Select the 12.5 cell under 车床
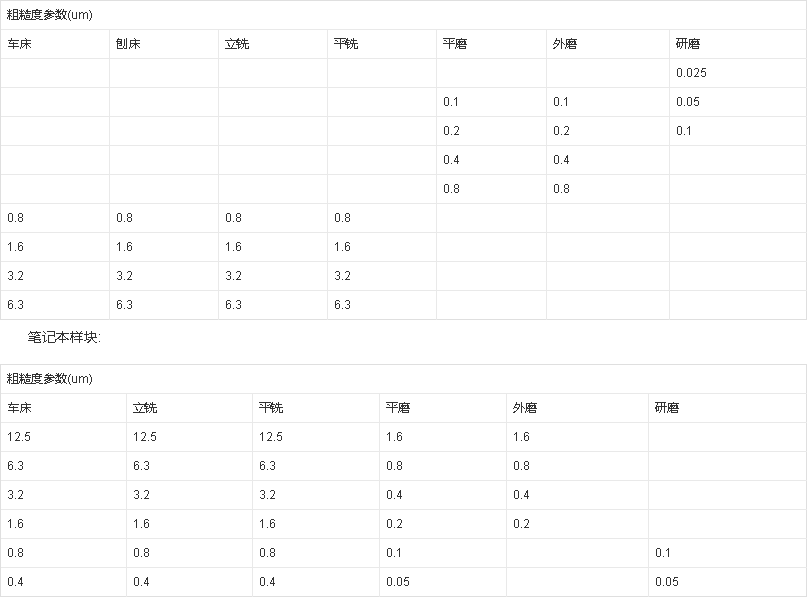 click(x=19, y=437)
